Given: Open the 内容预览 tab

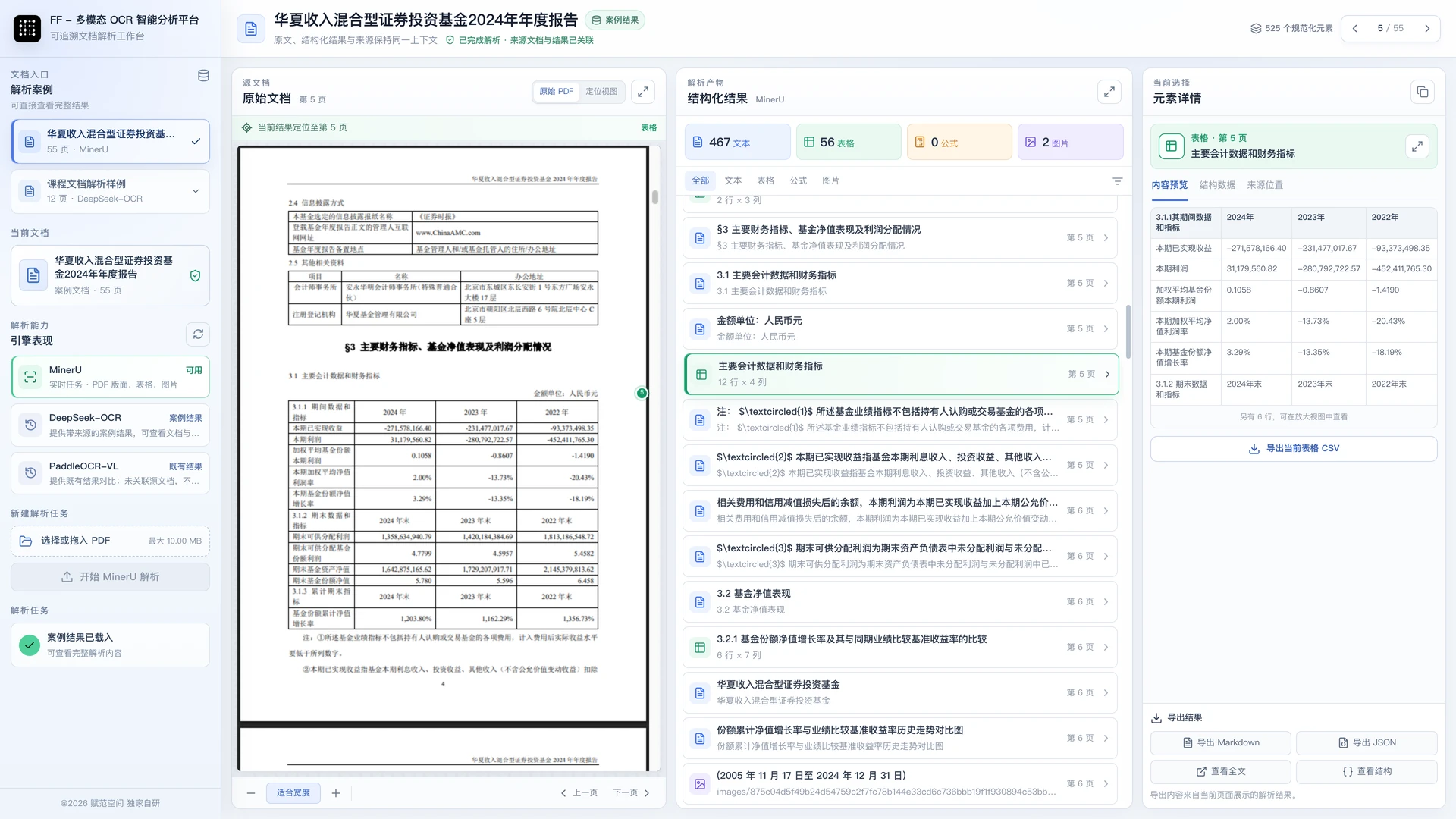Looking at the screenshot, I should [1169, 185].
